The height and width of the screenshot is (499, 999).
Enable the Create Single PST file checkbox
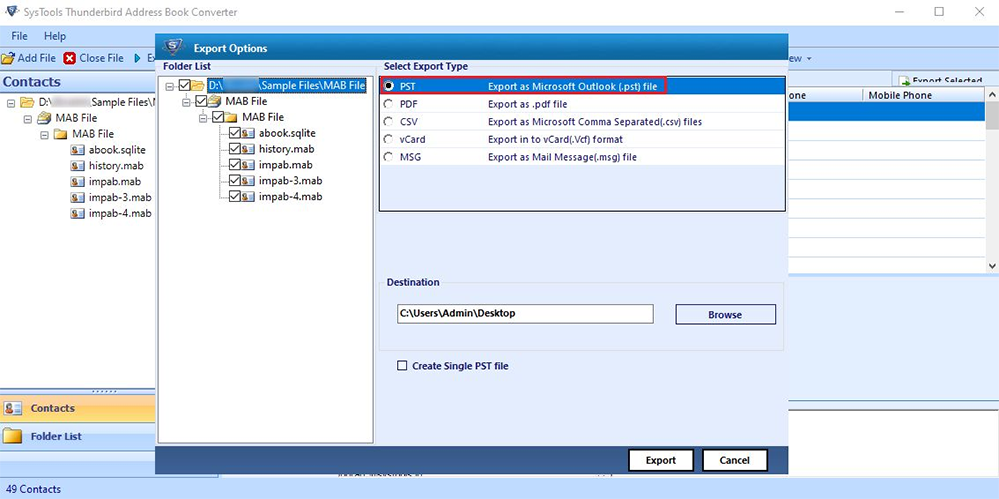coord(403,366)
